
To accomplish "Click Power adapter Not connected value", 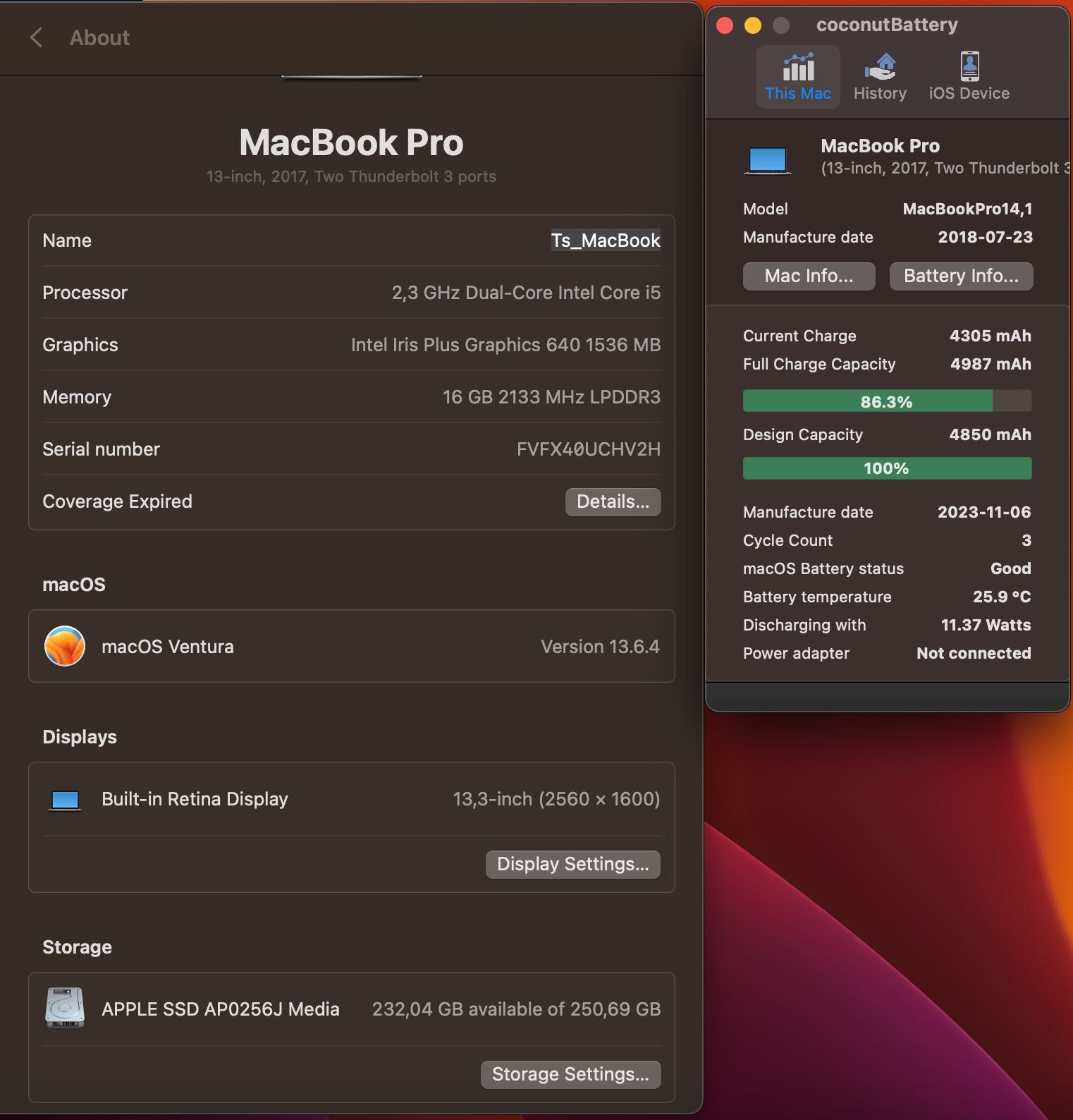I will tap(974, 653).
